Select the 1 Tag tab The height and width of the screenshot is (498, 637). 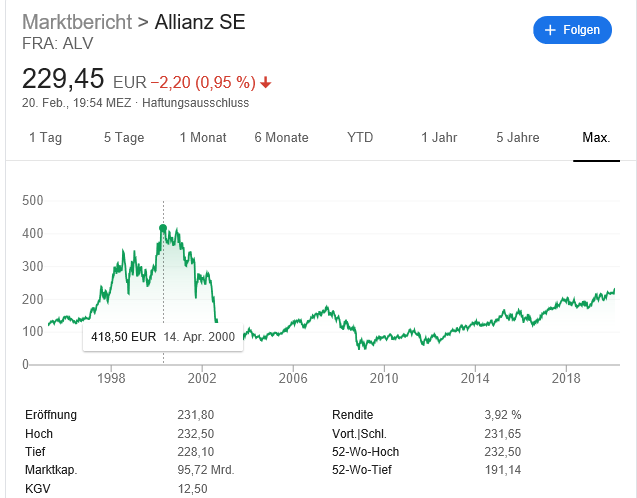pos(45,138)
